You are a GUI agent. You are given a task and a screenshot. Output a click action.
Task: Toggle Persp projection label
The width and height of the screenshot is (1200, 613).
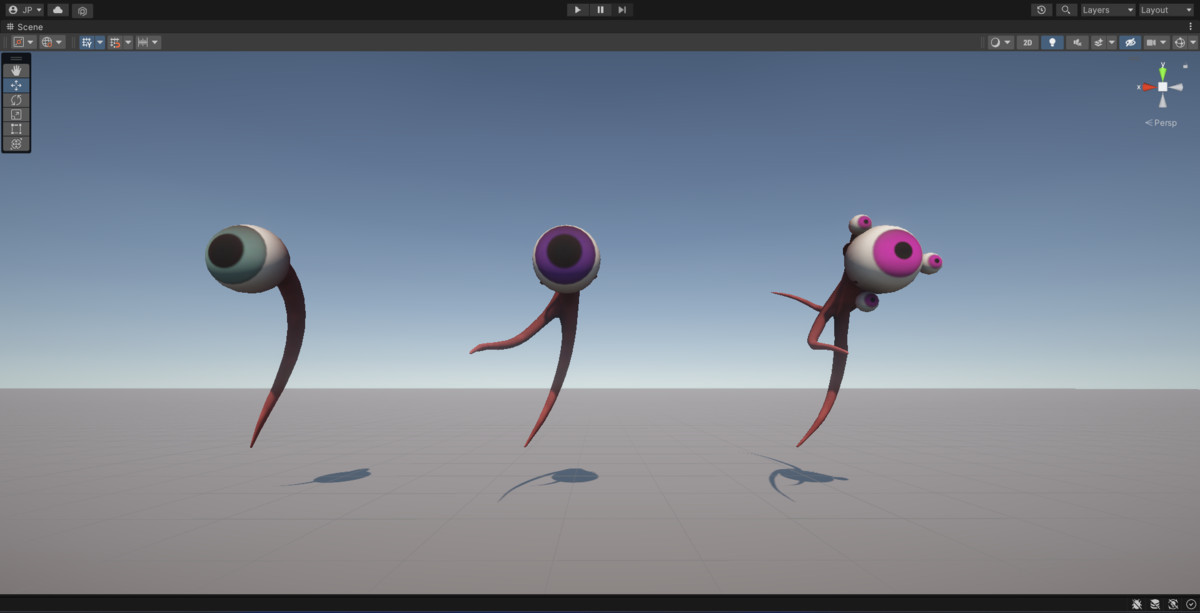1162,123
